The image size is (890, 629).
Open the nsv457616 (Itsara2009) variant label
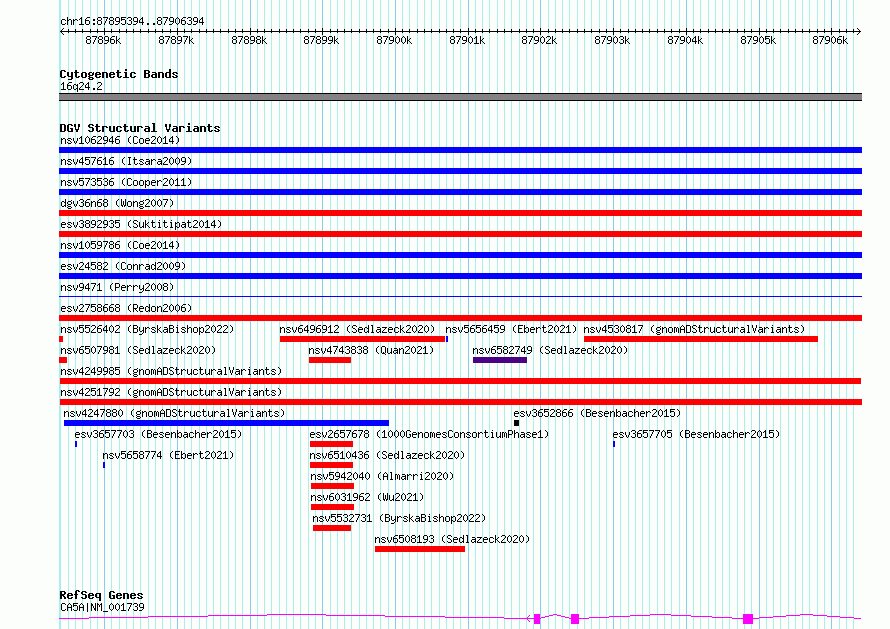[126, 161]
